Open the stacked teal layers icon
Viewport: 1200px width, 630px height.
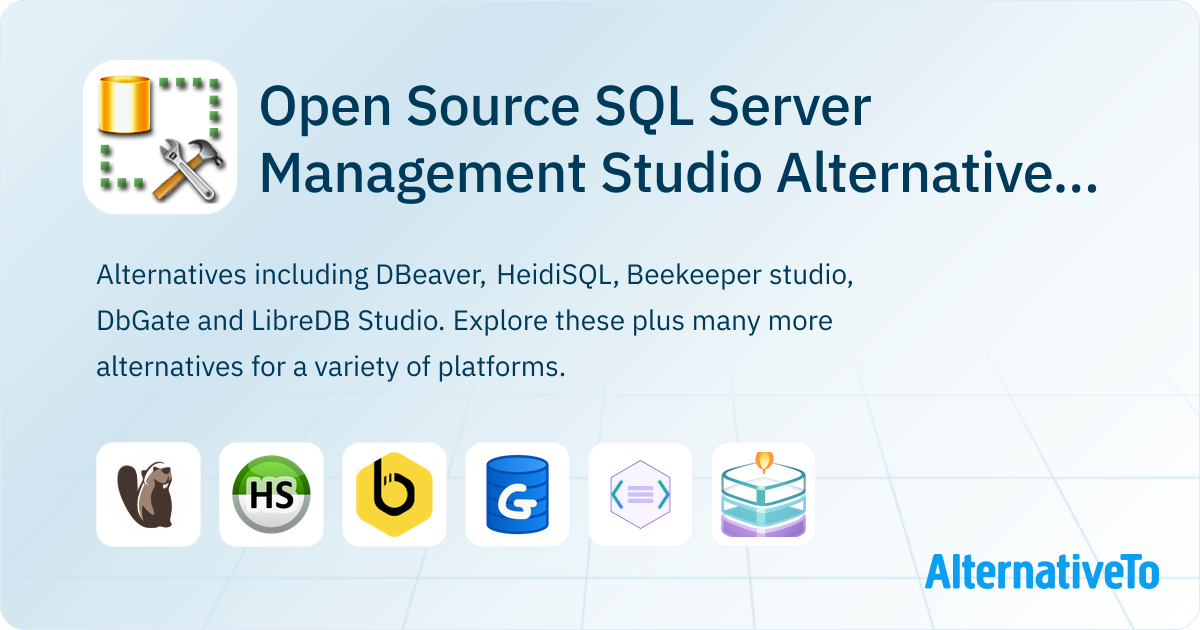pyautogui.click(x=763, y=494)
